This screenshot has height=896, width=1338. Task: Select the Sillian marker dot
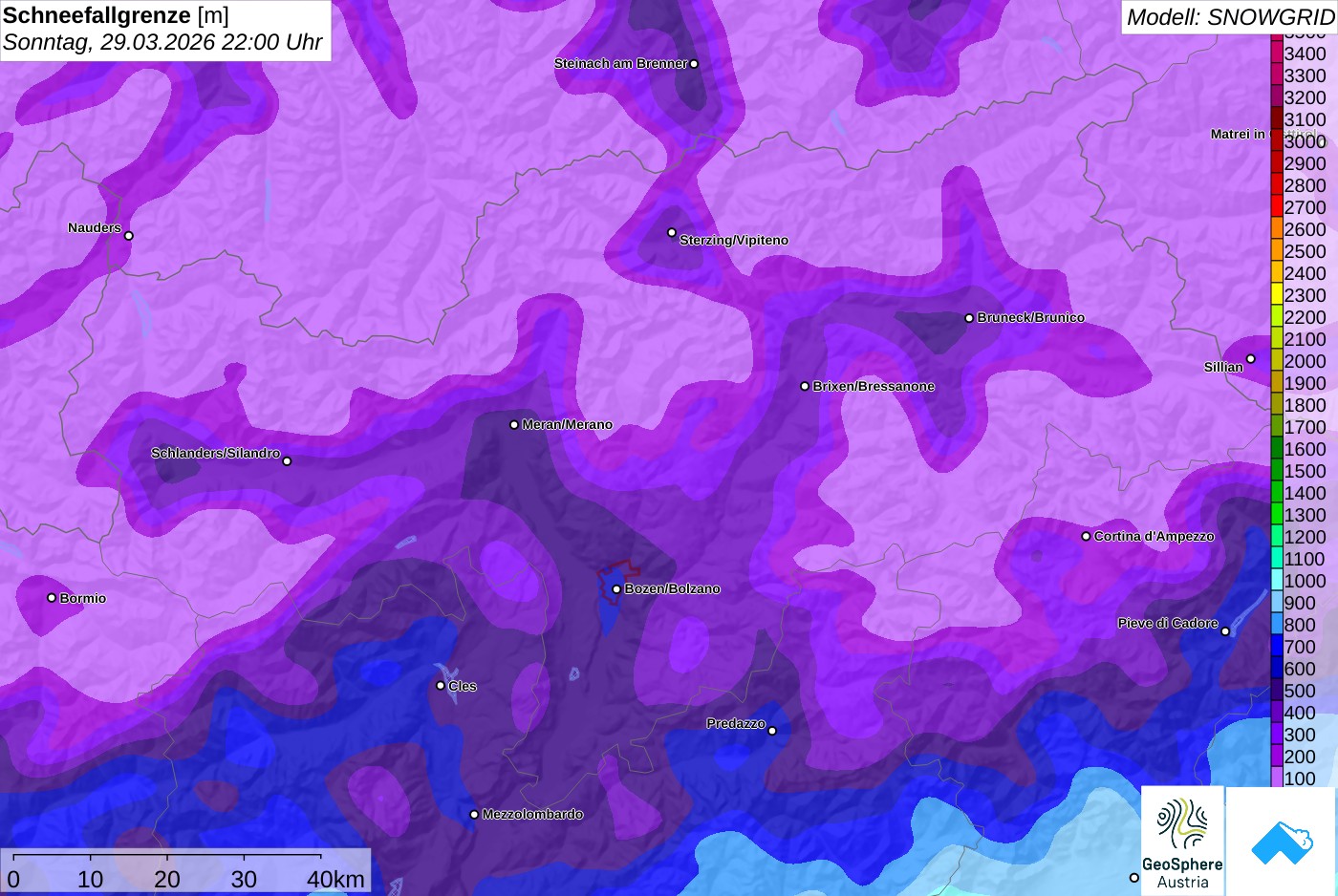pyautogui.click(x=1250, y=359)
